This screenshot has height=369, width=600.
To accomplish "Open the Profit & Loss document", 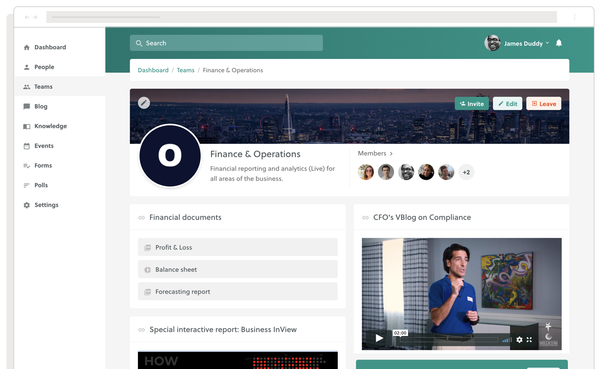I will [238, 247].
